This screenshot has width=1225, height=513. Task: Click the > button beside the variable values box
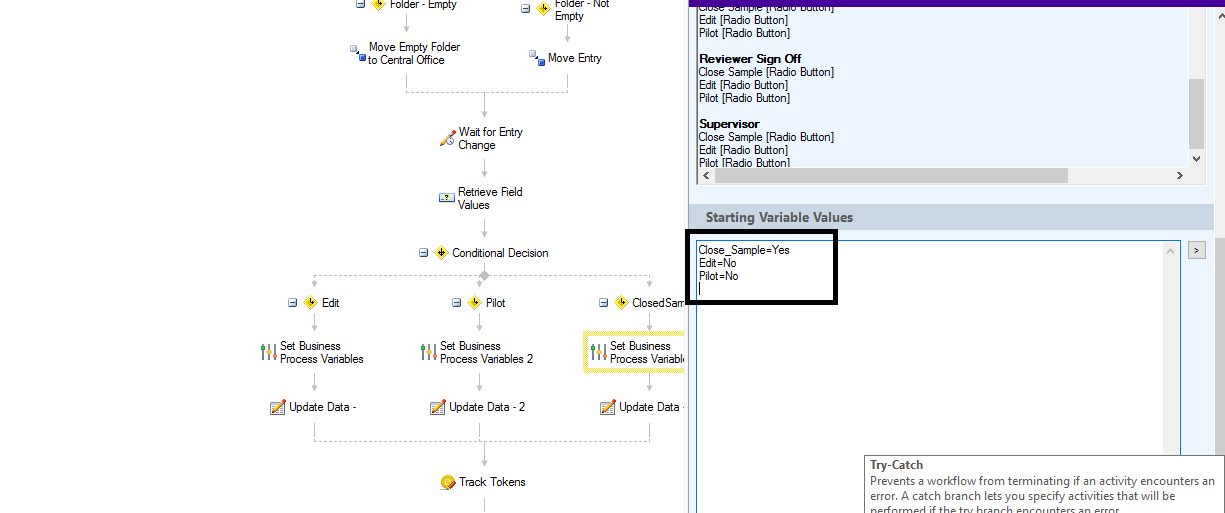(x=1196, y=250)
